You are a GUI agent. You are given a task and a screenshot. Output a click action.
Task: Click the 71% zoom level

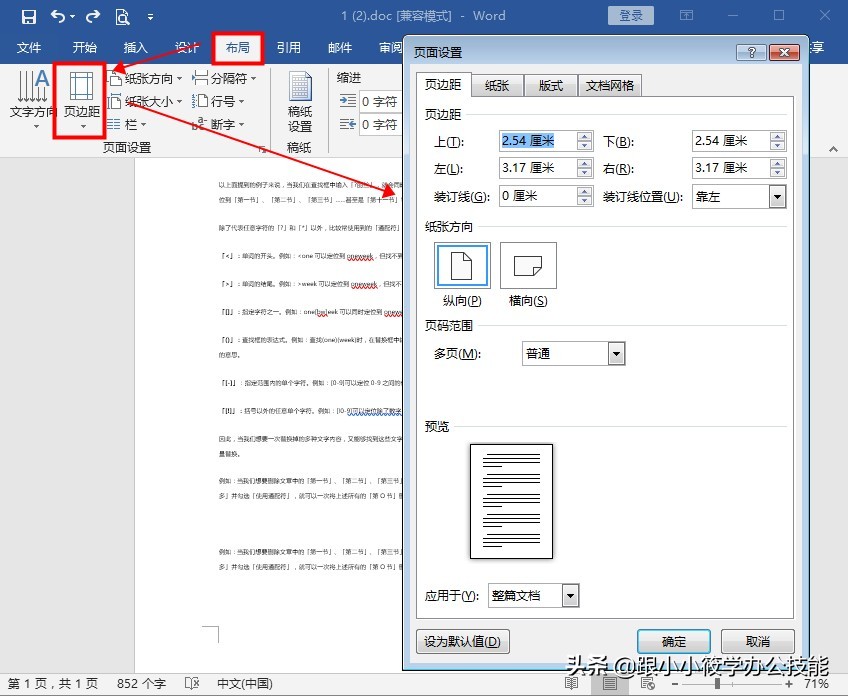pos(816,684)
